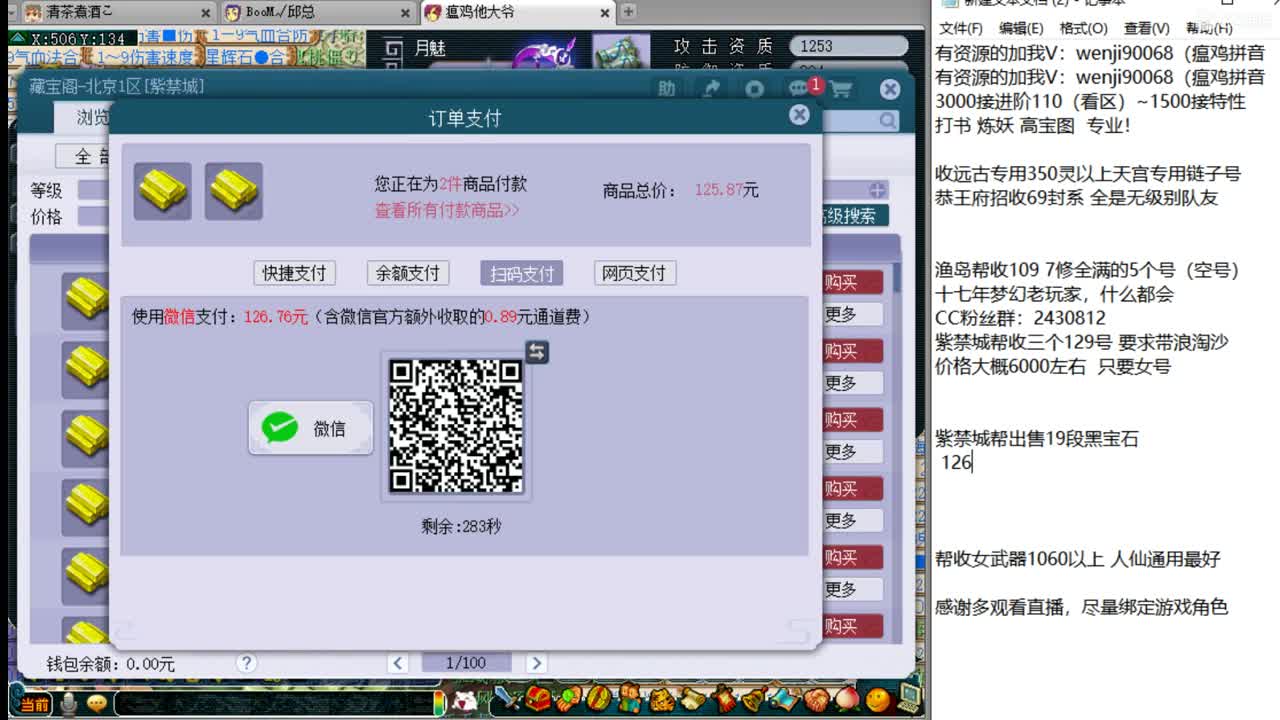Image resolution: width=1280 pixels, height=720 pixels.
Task: Click the 微信 payment button
Action: (311, 428)
